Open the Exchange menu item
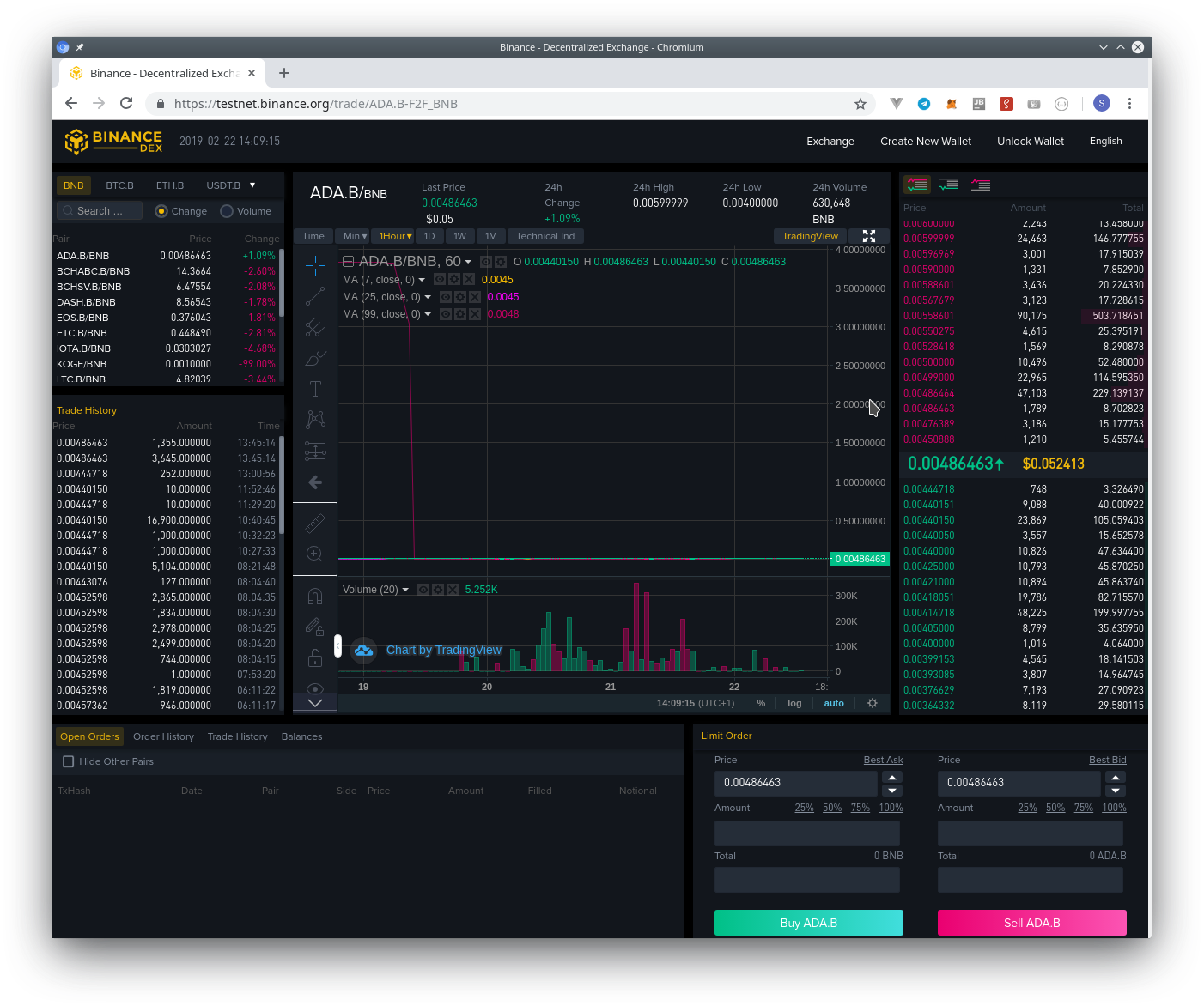The image size is (1204, 1006). point(830,141)
